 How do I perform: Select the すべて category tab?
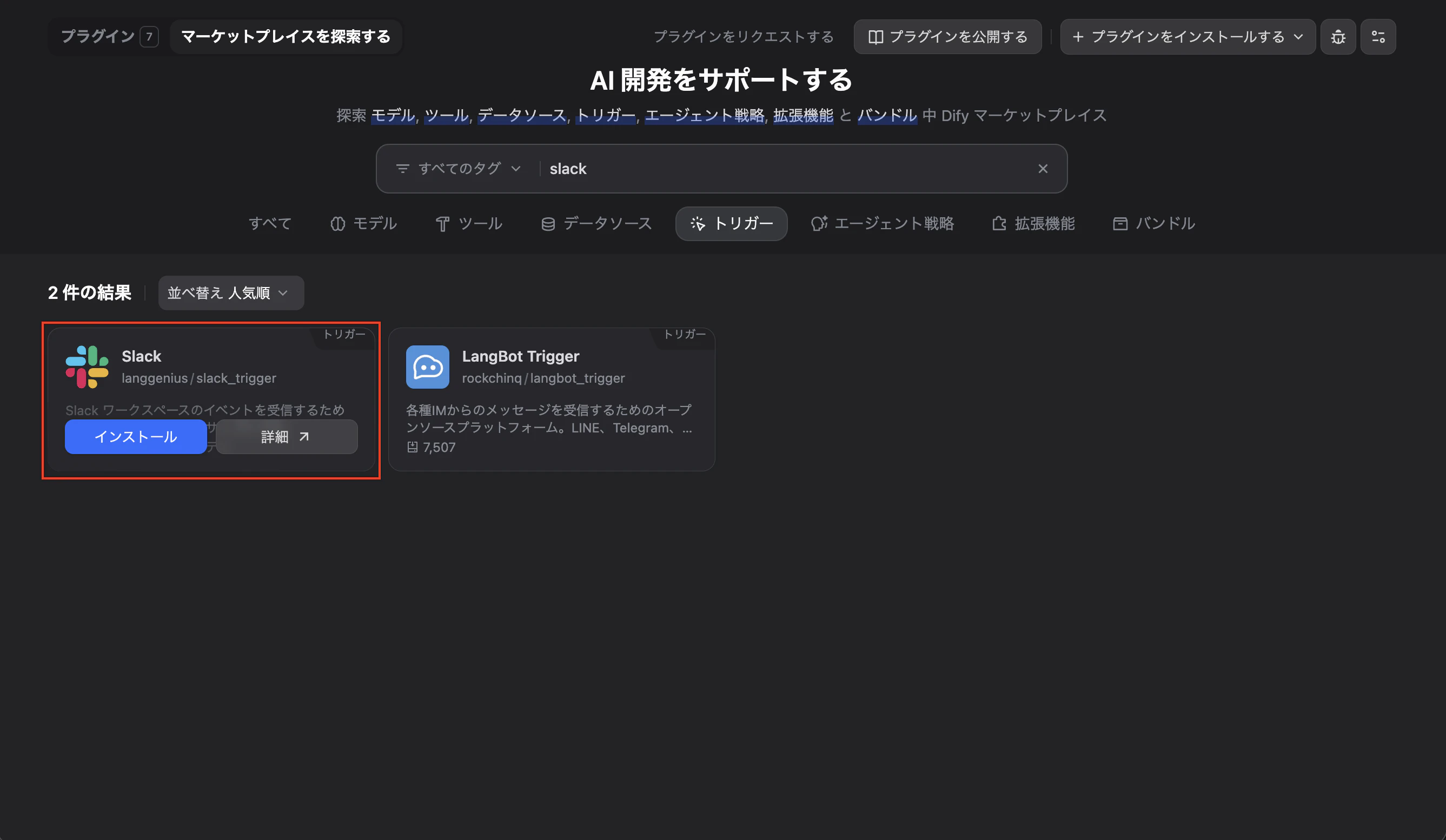(x=270, y=224)
